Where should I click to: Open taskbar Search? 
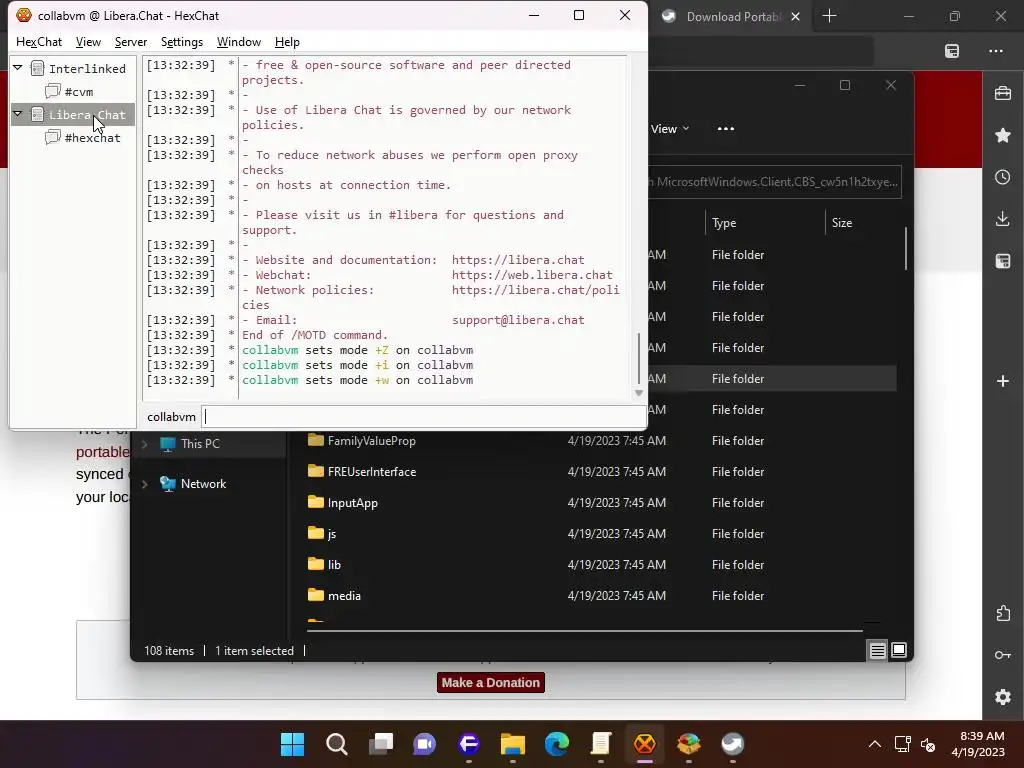click(337, 744)
